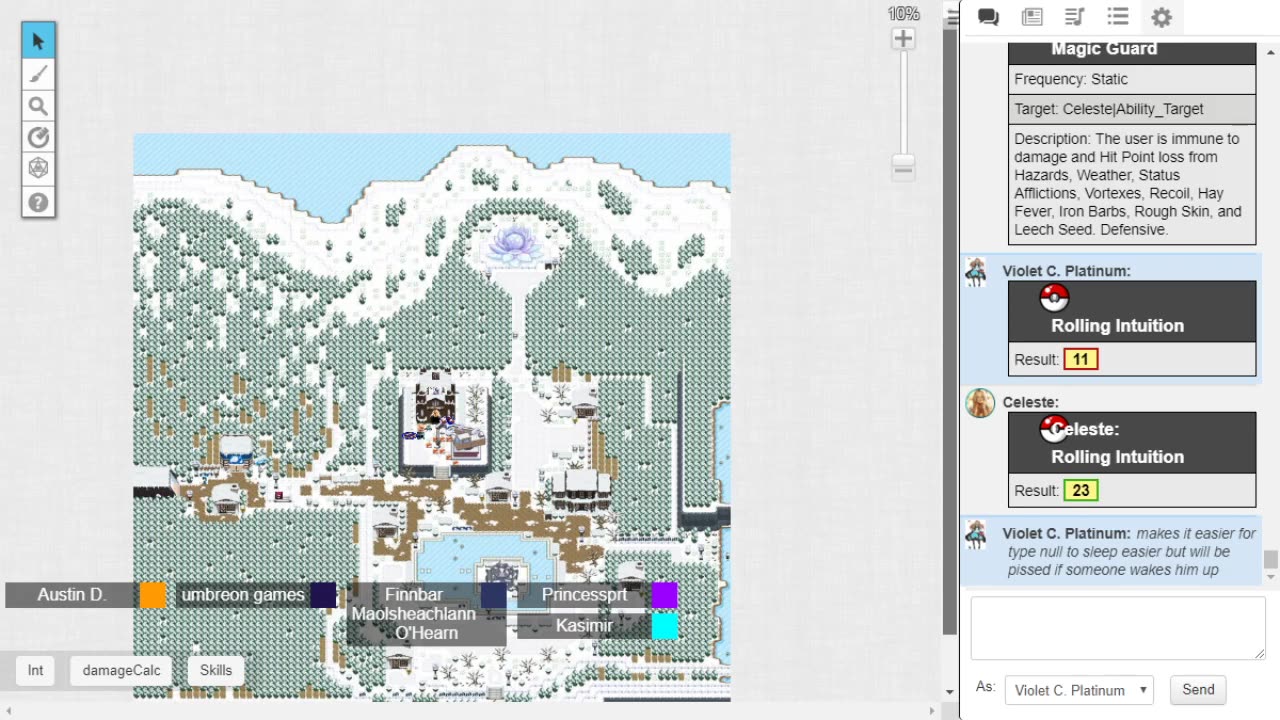Select the Kasimir player name
Screen dimensions: 1280x720
point(584,626)
